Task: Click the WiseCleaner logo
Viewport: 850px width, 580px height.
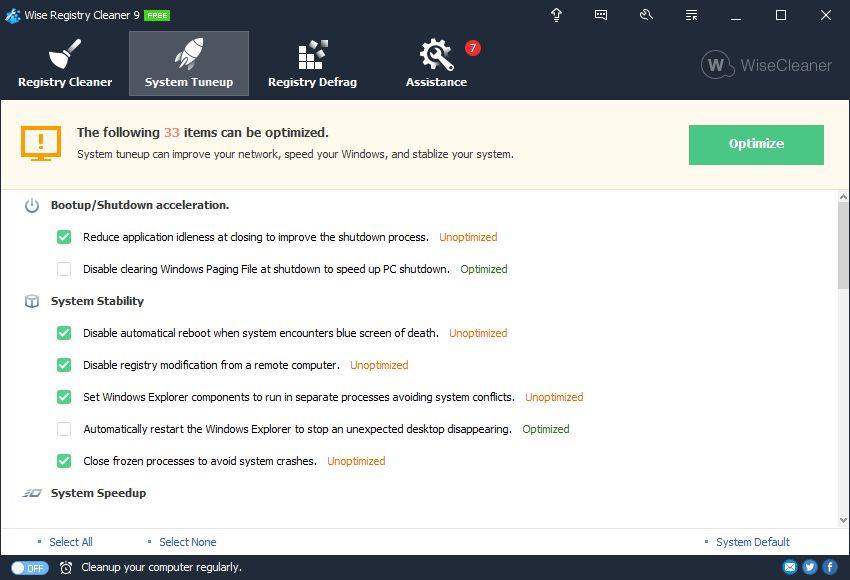Action: (767, 65)
